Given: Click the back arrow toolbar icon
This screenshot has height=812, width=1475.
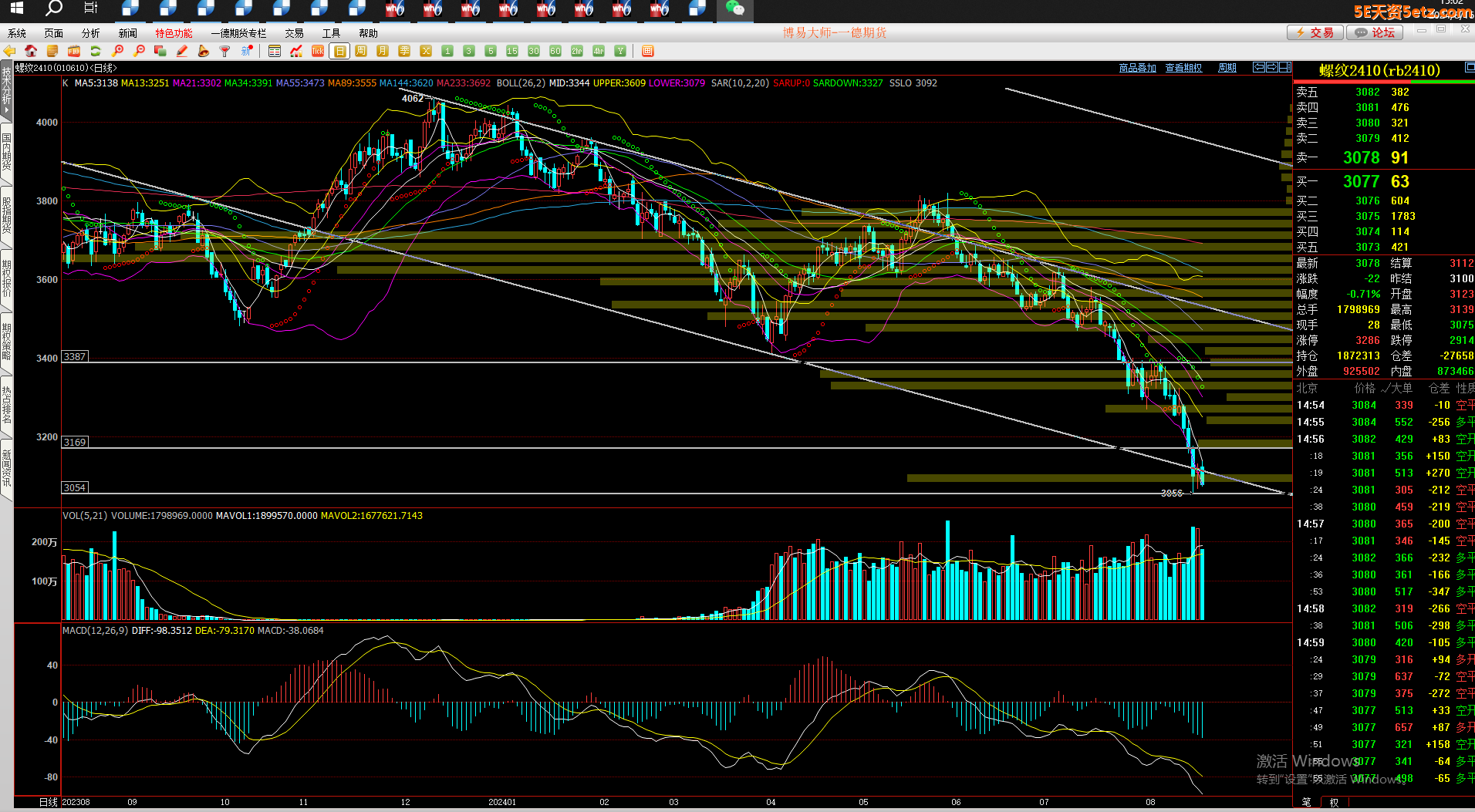Looking at the screenshot, I should click(9, 51).
